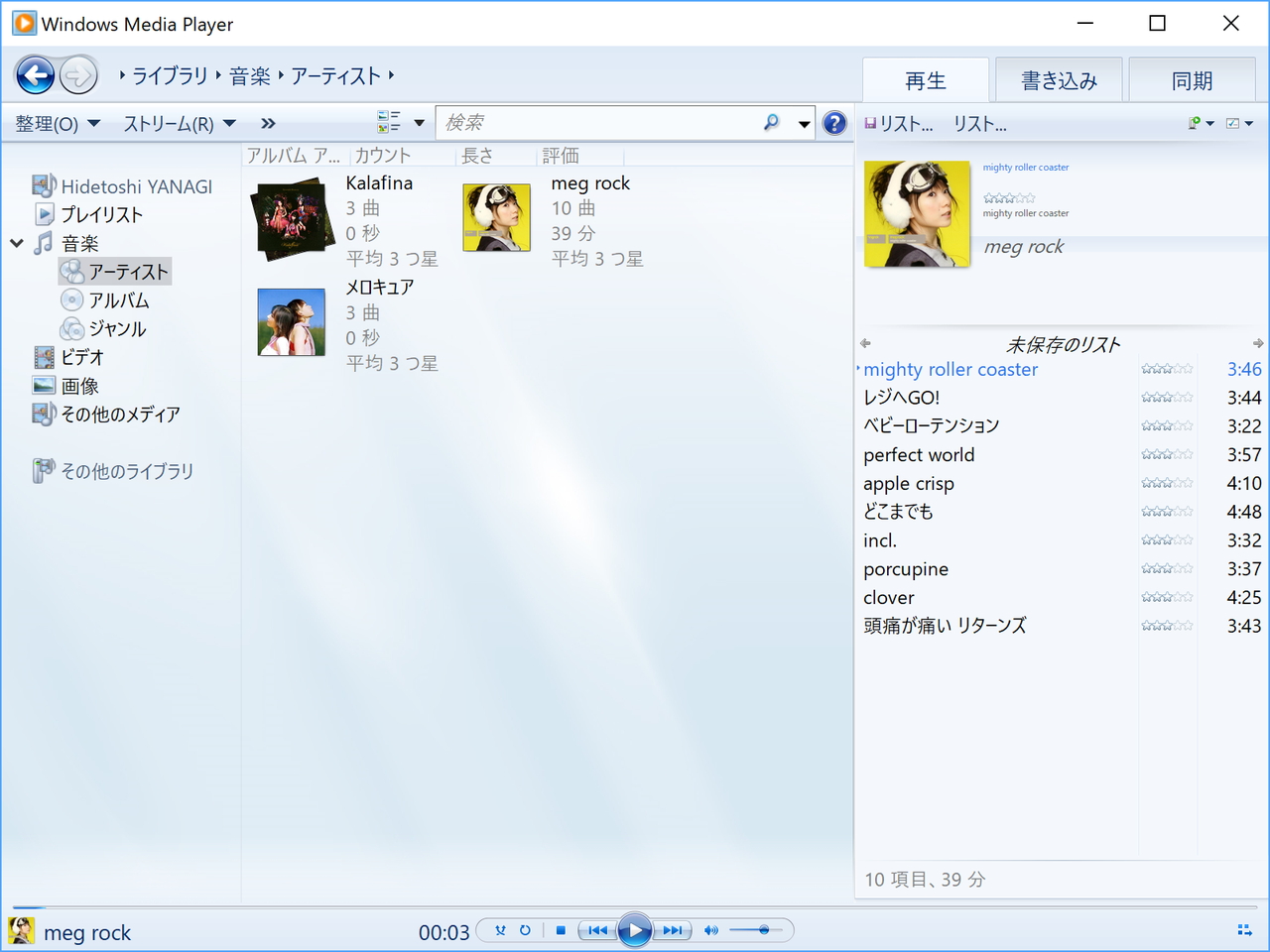Viewport: 1270px width, 952px height.
Task: Skip to the next track
Action: tap(674, 930)
